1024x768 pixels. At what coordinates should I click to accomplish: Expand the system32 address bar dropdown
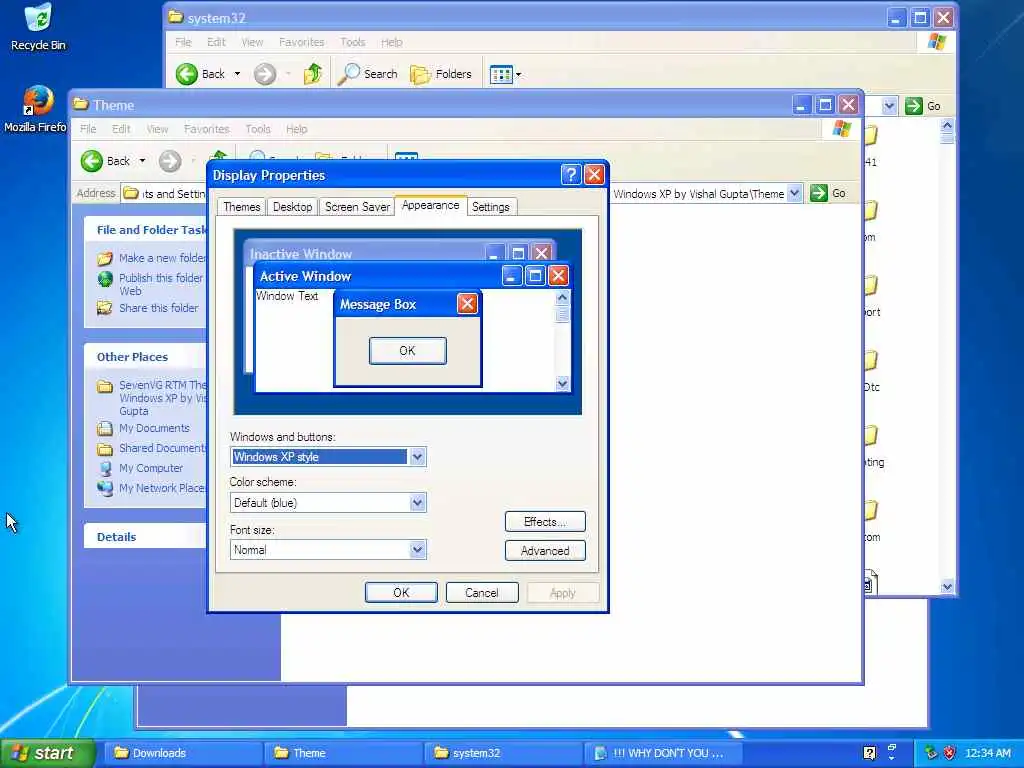889,106
